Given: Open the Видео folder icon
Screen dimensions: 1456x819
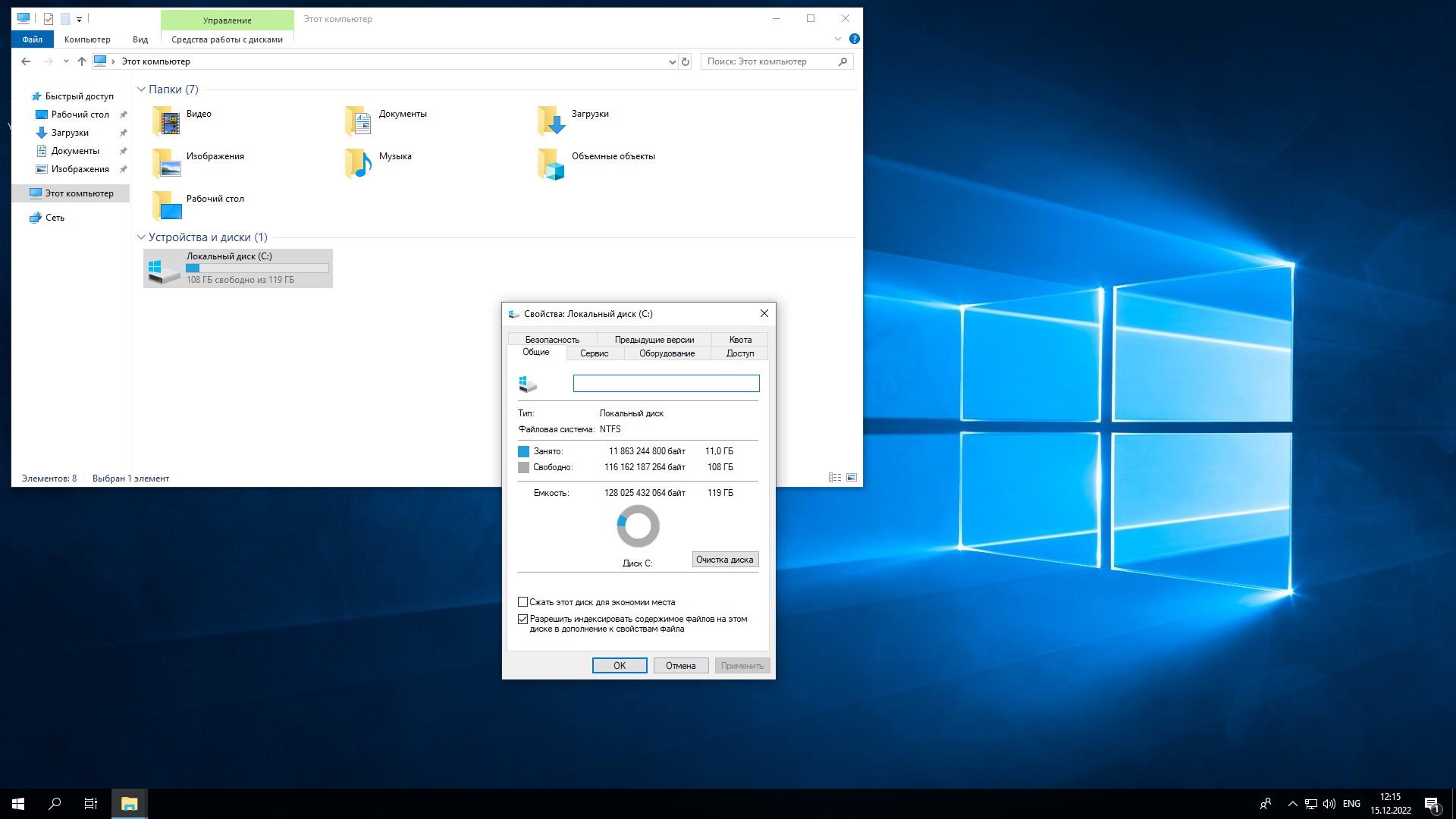Looking at the screenshot, I should pyautogui.click(x=167, y=121).
